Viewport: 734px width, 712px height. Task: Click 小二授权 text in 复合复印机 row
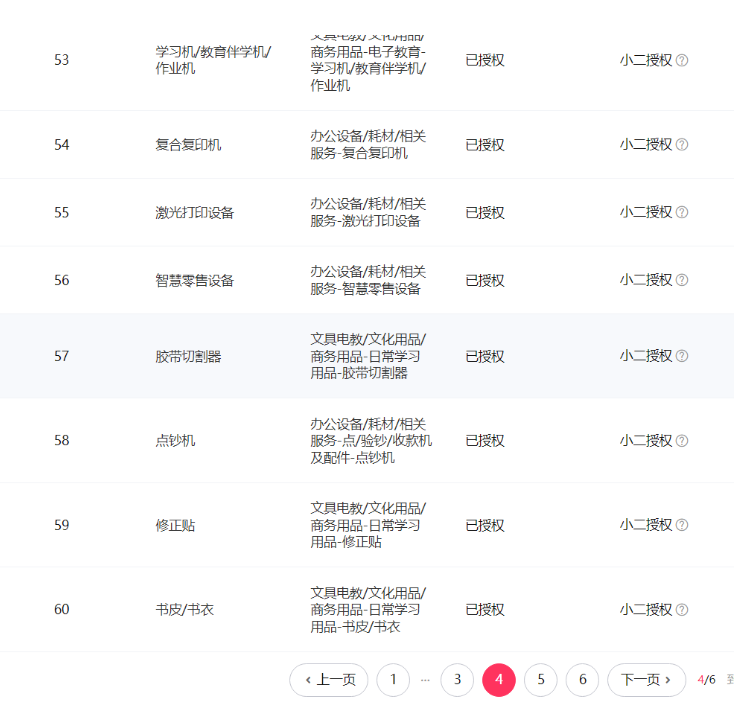pyautogui.click(x=645, y=144)
